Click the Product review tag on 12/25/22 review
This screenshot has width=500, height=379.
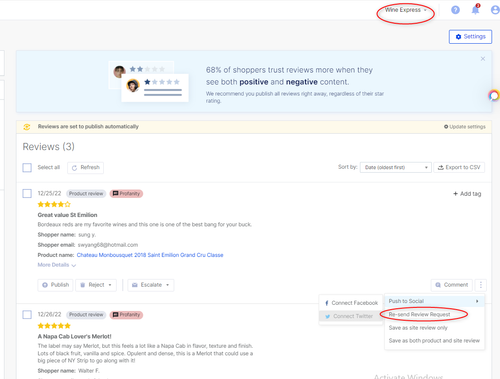(x=86, y=194)
